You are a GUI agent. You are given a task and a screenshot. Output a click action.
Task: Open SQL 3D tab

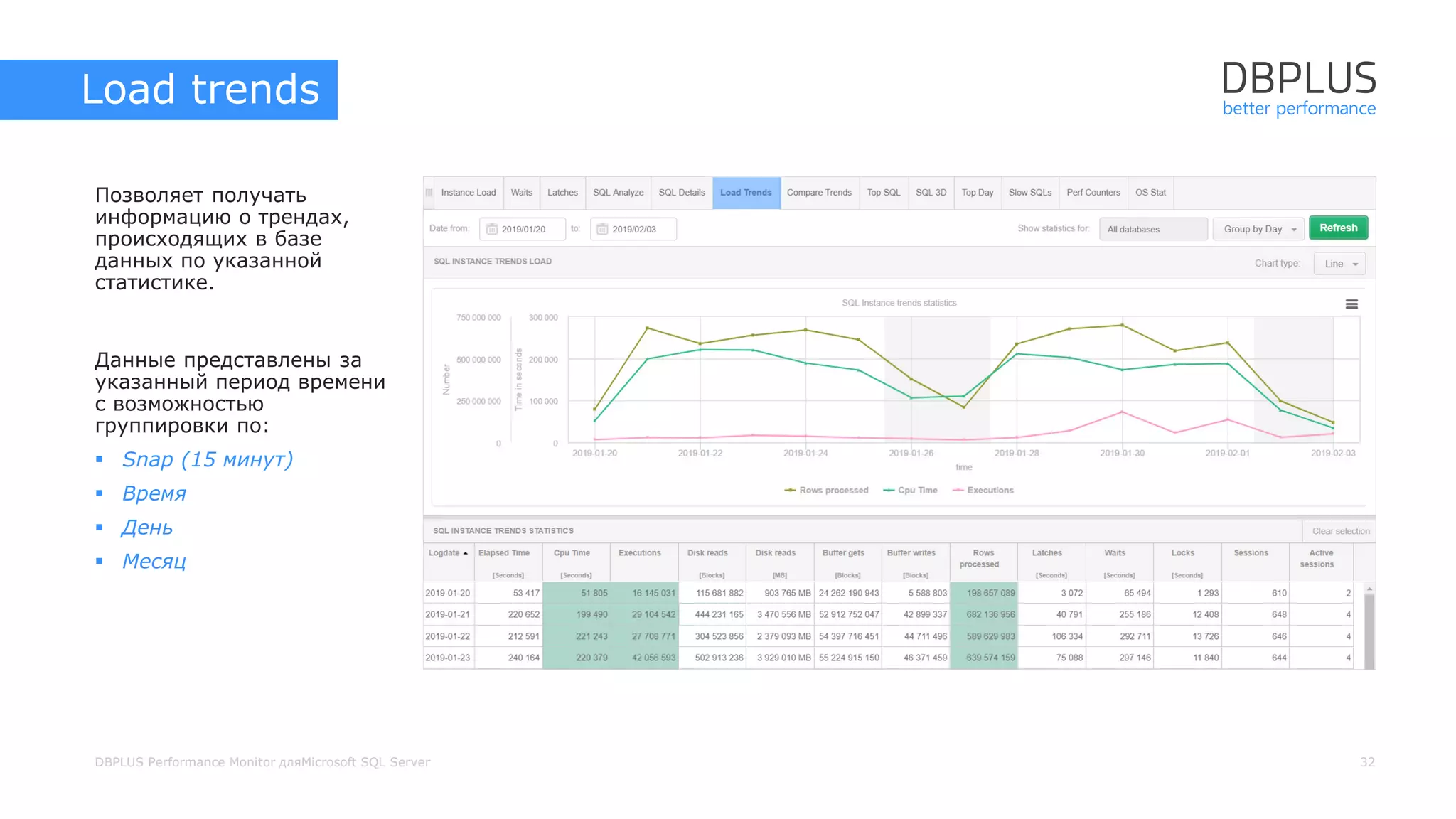[931, 193]
